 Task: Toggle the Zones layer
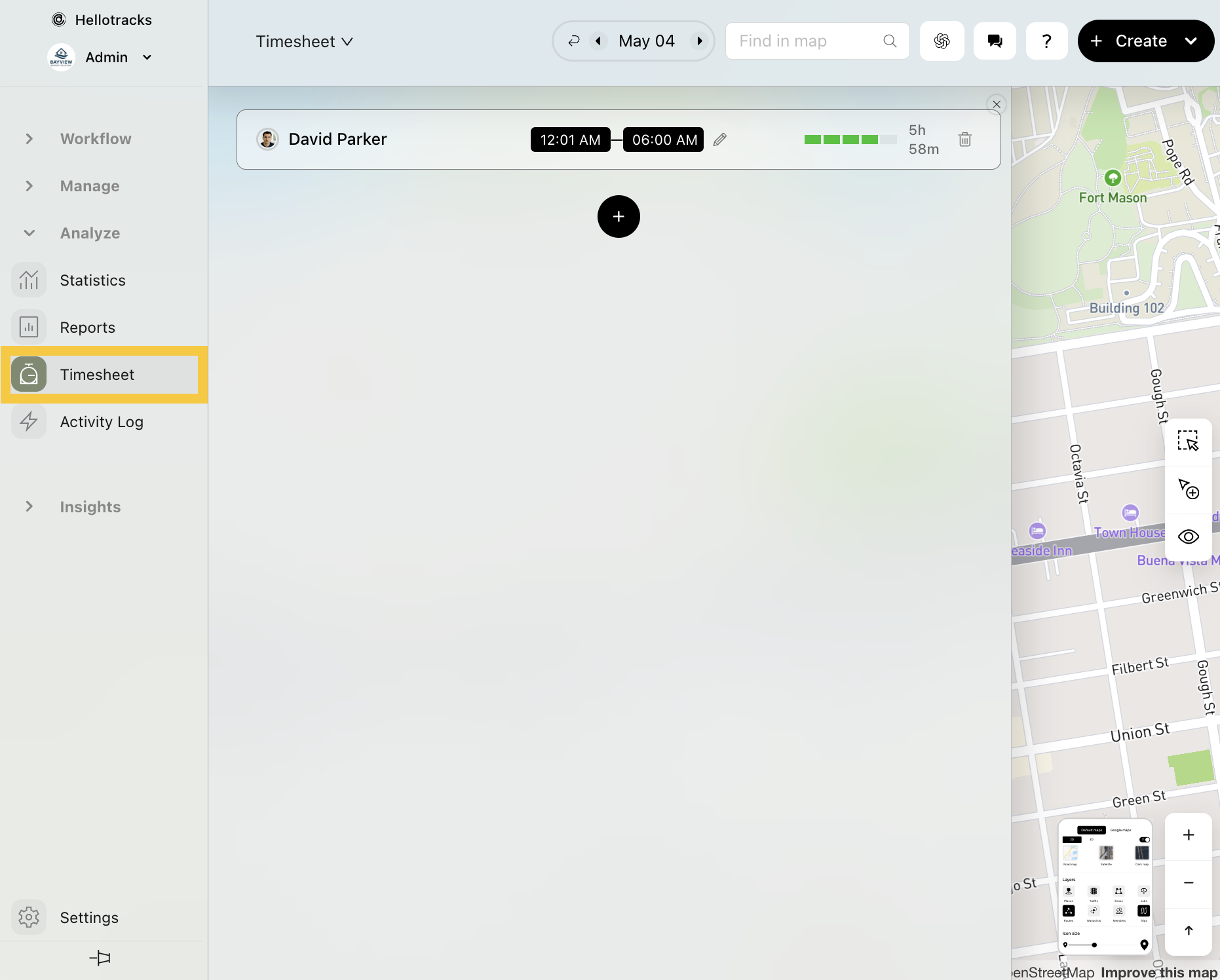[x=1118, y=891]
